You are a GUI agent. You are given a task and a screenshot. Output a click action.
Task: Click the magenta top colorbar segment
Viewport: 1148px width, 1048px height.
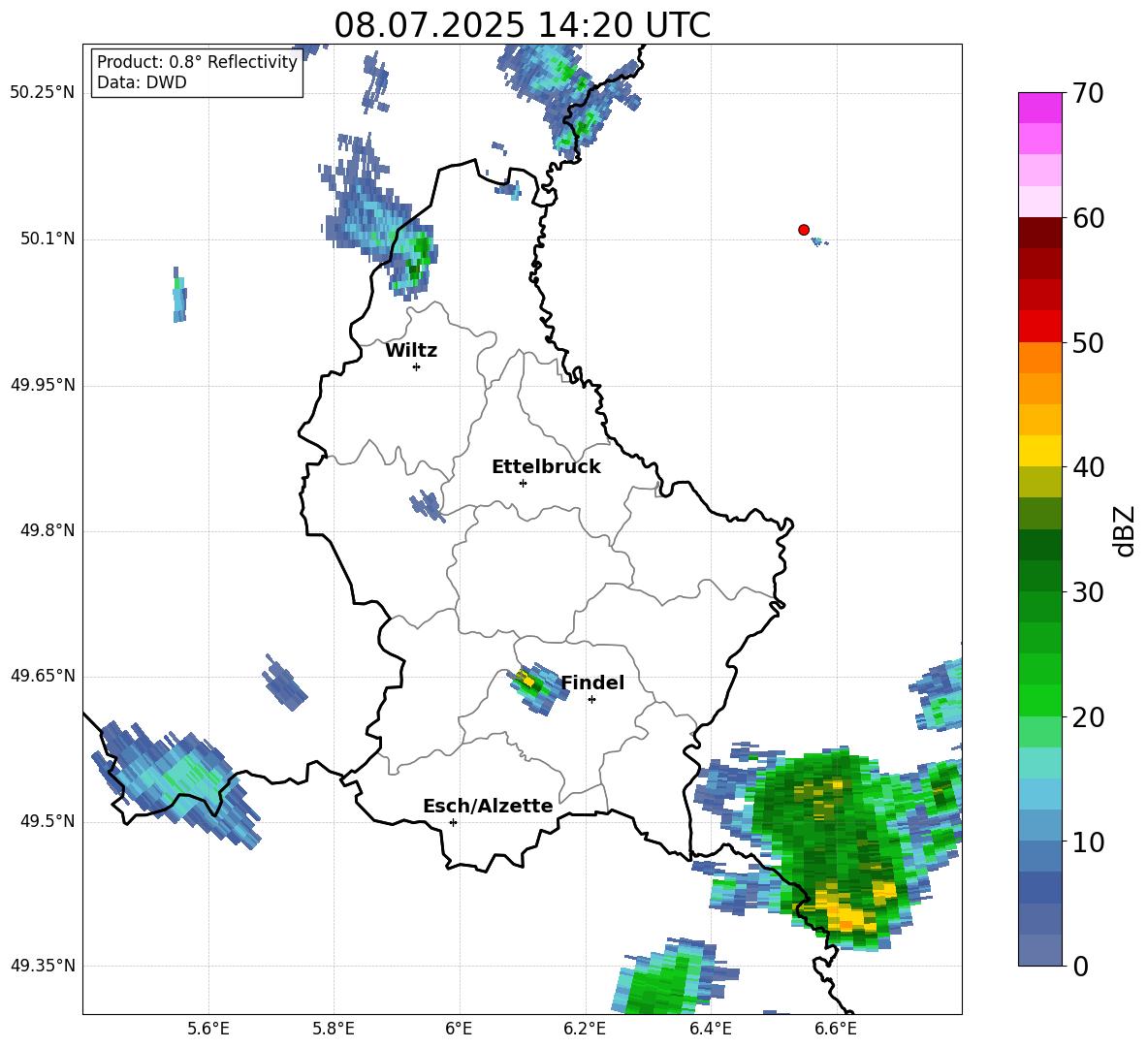coord(1039,108)
